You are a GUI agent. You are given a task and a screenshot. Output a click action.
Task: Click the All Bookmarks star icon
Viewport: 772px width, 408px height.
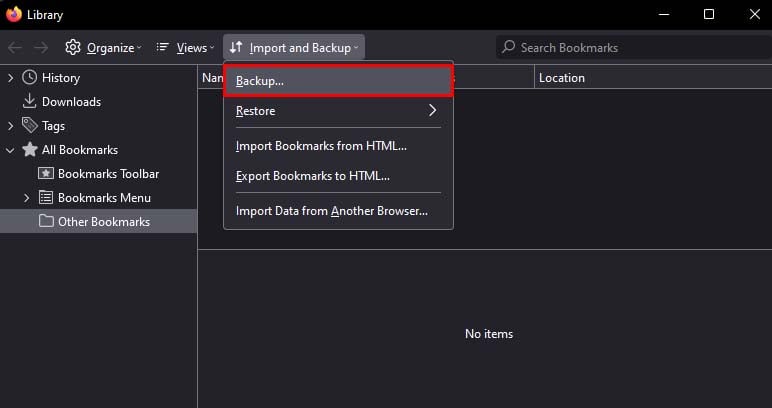(x=30, y=150)
